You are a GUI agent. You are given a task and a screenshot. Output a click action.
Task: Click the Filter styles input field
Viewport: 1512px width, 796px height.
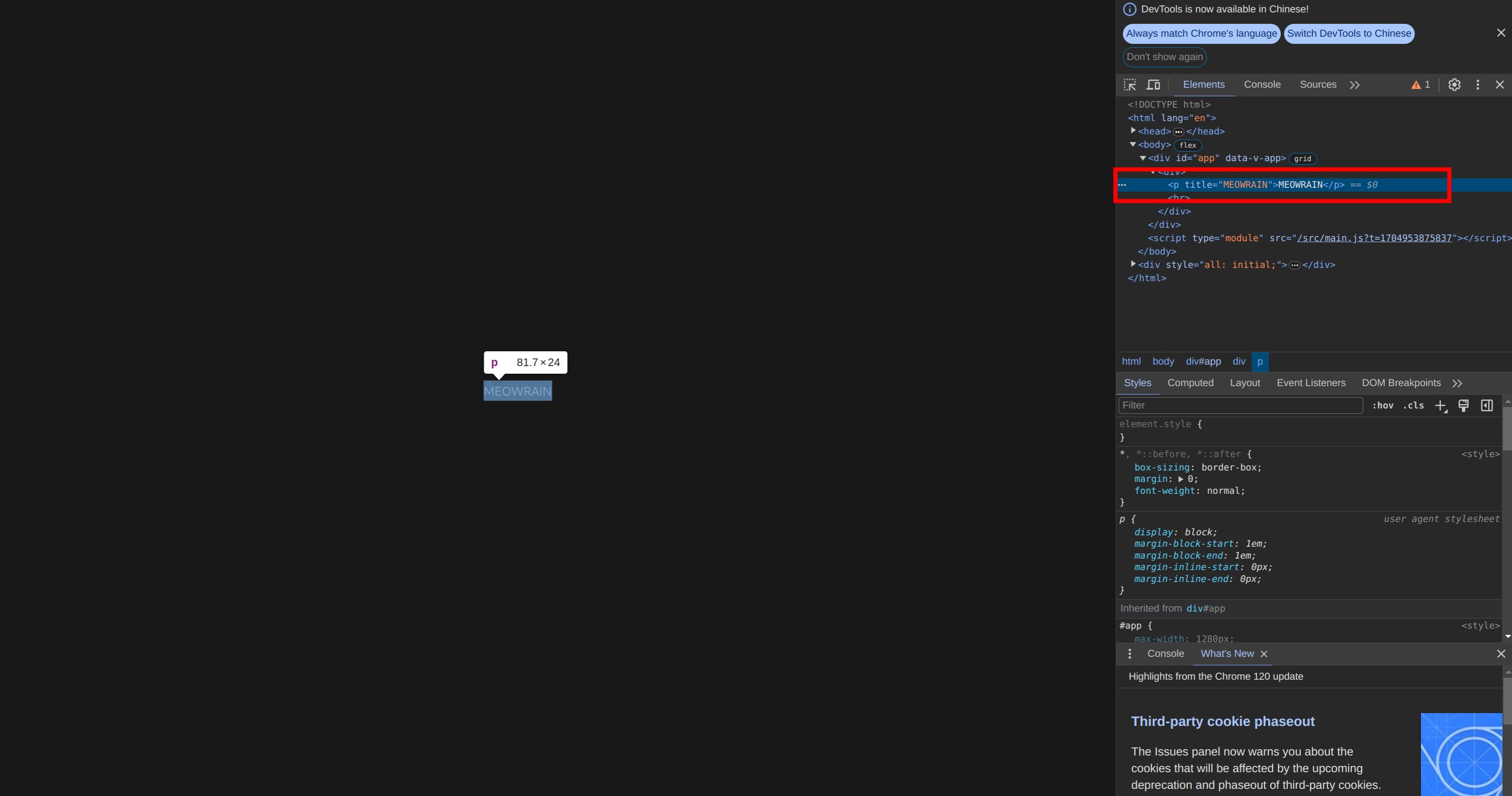click(x=1240, y=404)
